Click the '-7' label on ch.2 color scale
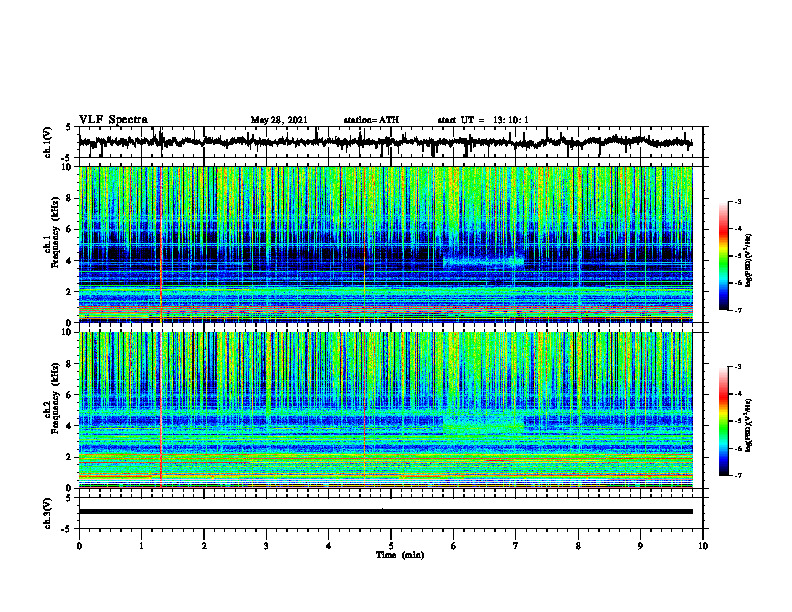The width and height of the screenshot is (792, 612). 738,476
